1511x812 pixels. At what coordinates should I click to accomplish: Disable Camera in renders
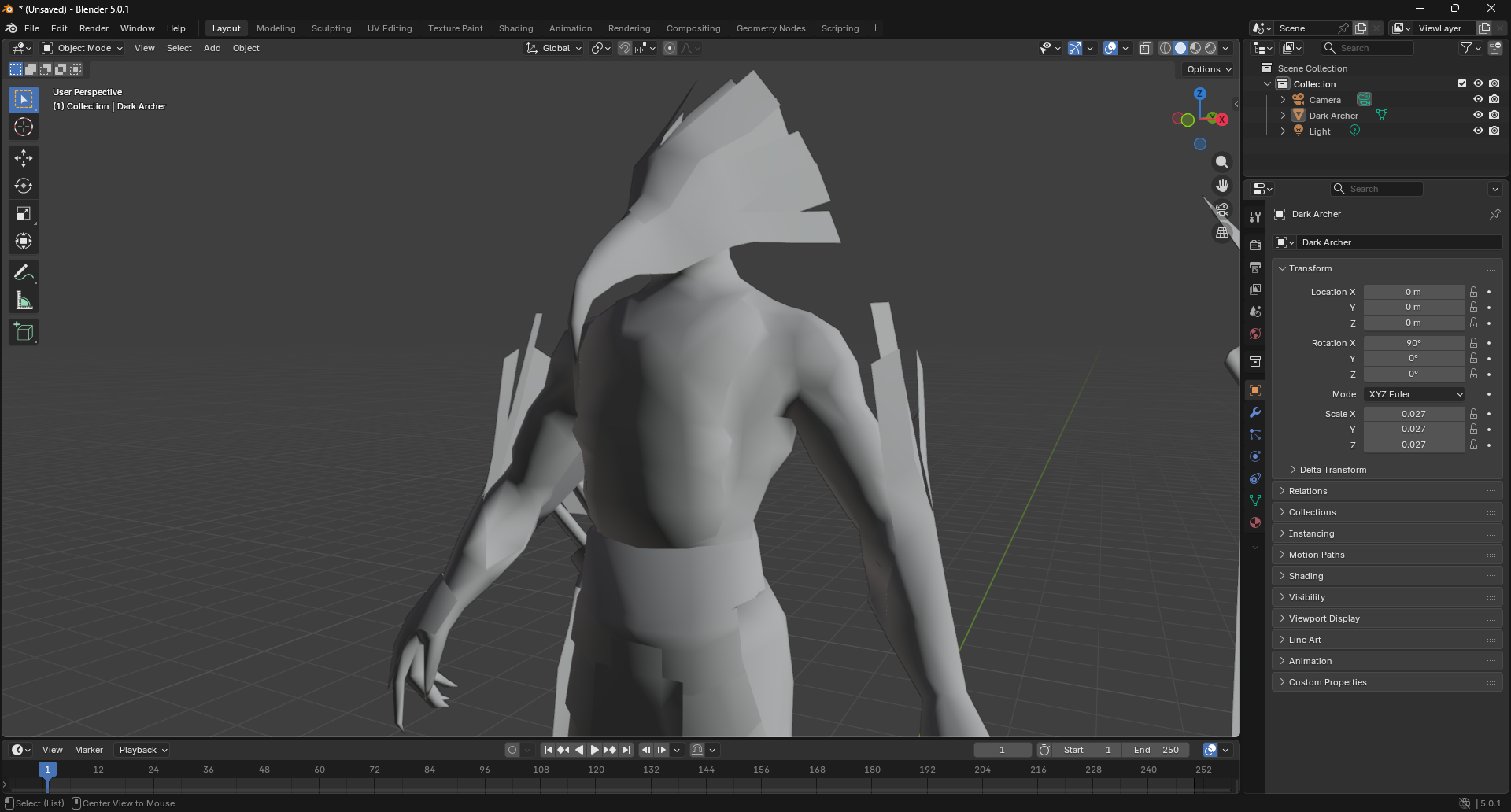pyautogui.click(x=1494, y=100)
